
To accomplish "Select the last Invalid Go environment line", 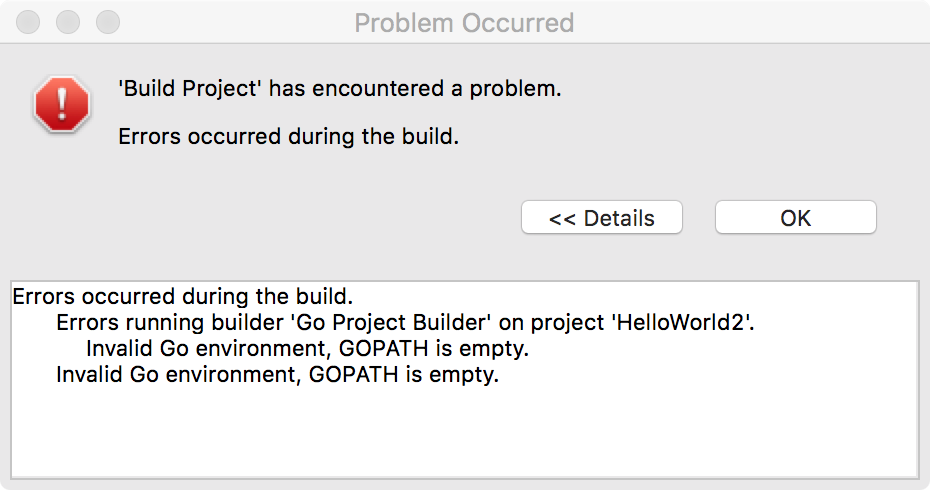I will click(x=278, y=374).
